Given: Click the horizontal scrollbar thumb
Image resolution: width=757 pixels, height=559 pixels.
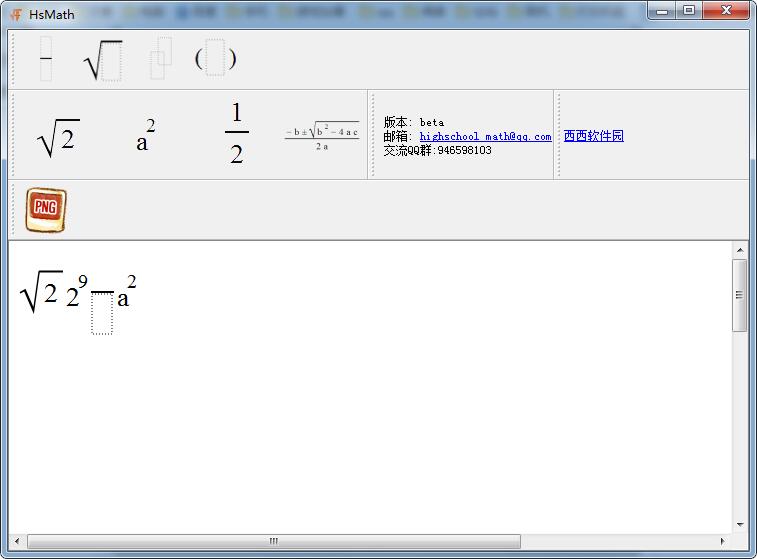Looking at the screenshot, I should [x=274, y=541].
